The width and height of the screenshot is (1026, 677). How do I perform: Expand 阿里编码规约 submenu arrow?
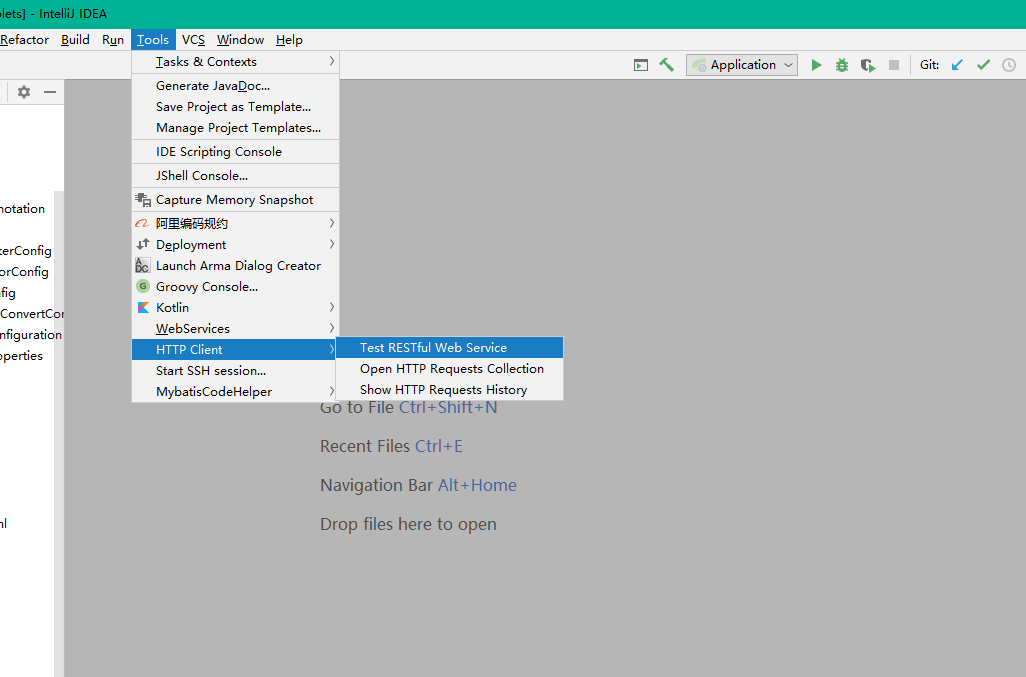[332, 224]
